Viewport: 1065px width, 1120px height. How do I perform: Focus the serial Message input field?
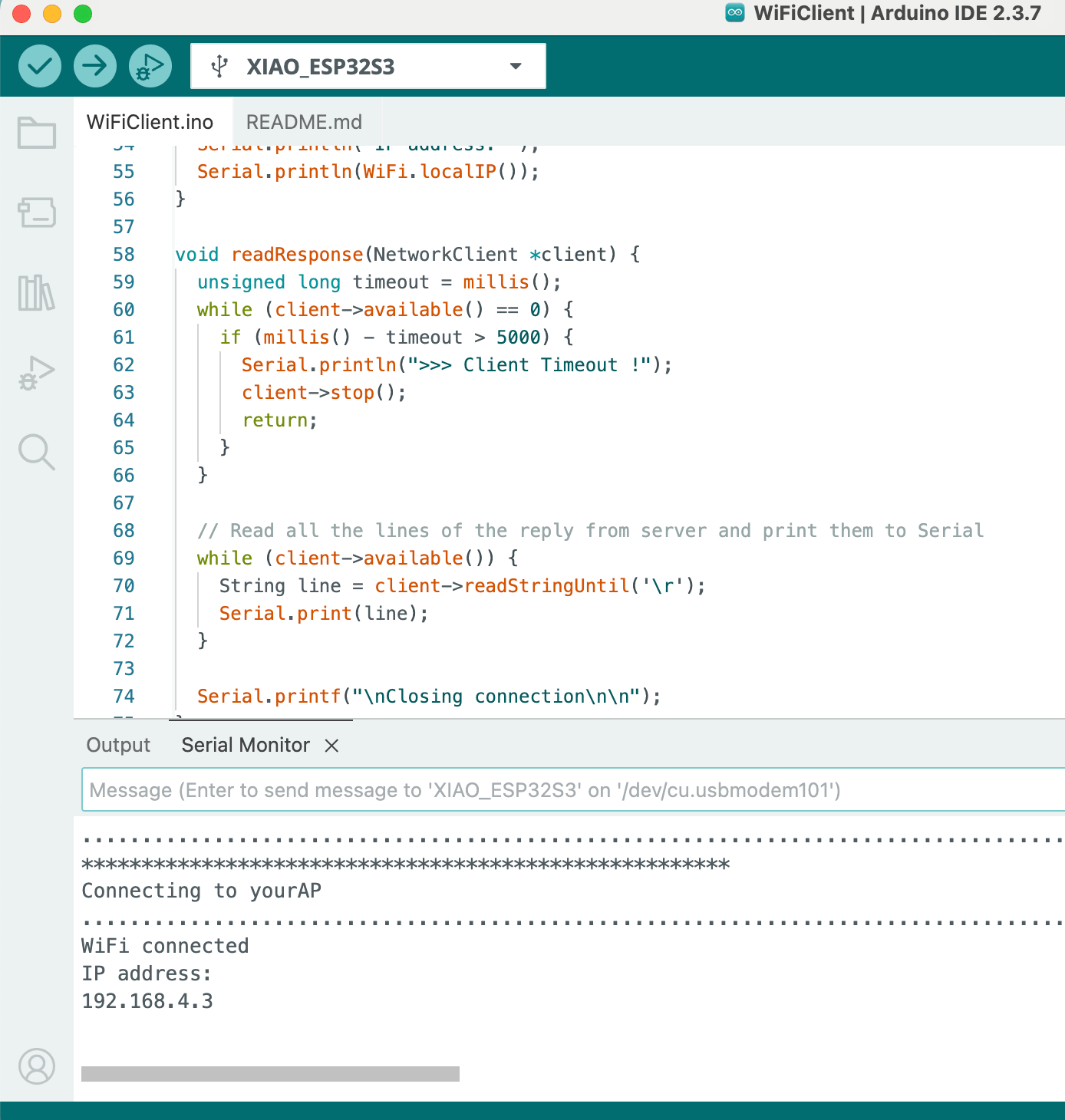[572, 790]
